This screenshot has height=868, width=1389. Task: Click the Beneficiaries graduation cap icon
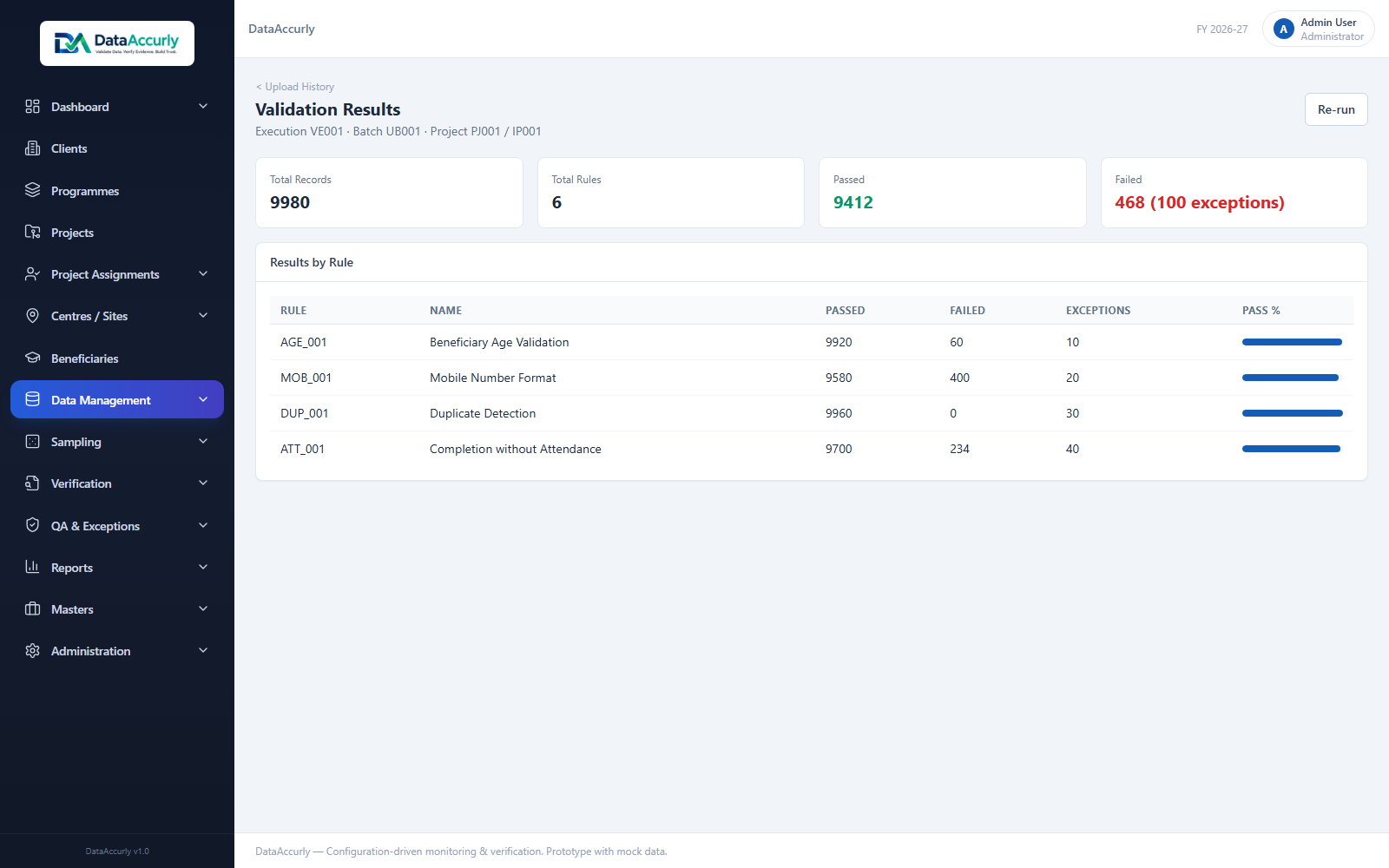(x=32, y=358)
